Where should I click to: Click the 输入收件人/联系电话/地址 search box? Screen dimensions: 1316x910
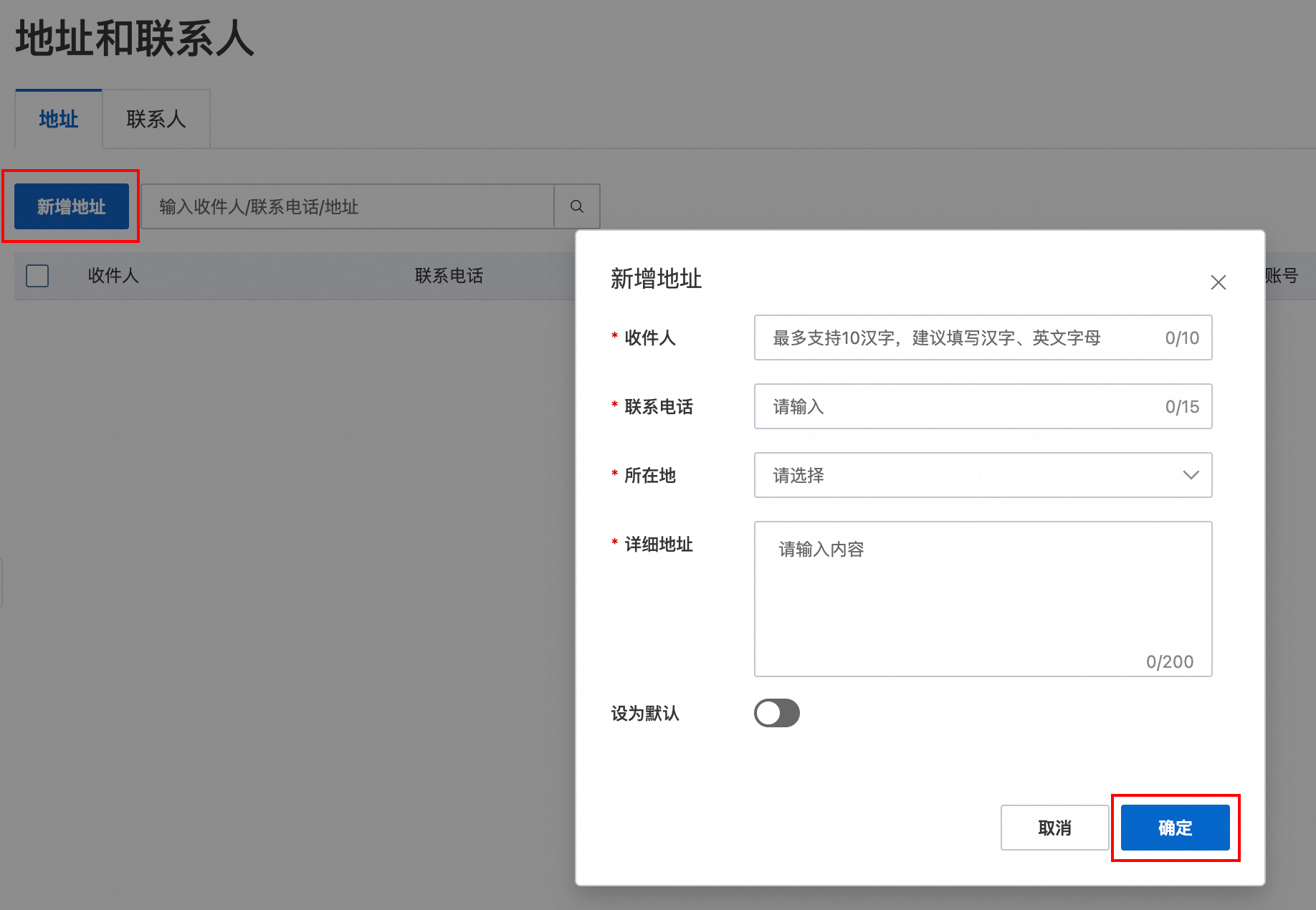(x=348, y=206)
